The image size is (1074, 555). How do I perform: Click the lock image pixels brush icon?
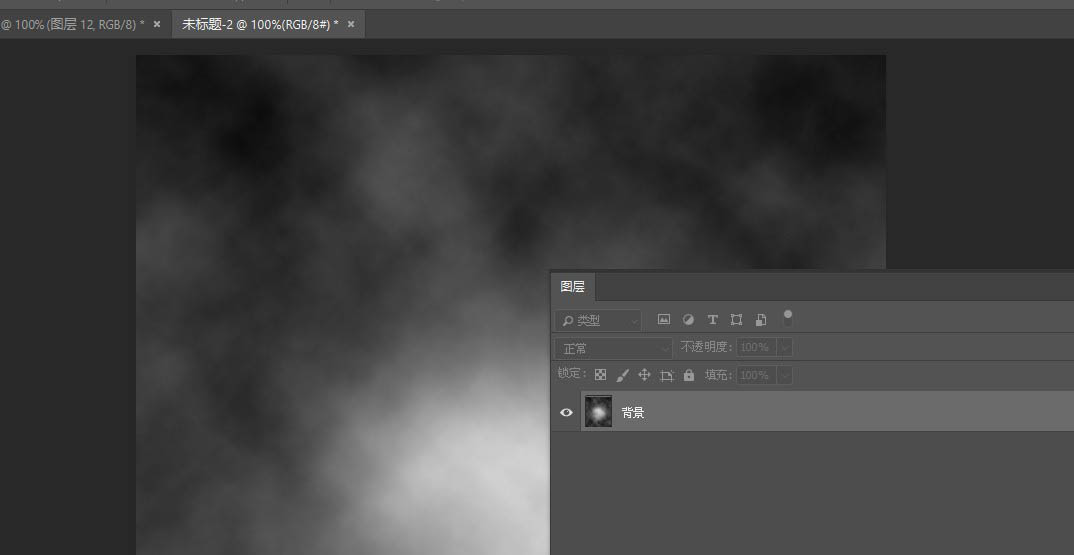click(x=622, y=375)
